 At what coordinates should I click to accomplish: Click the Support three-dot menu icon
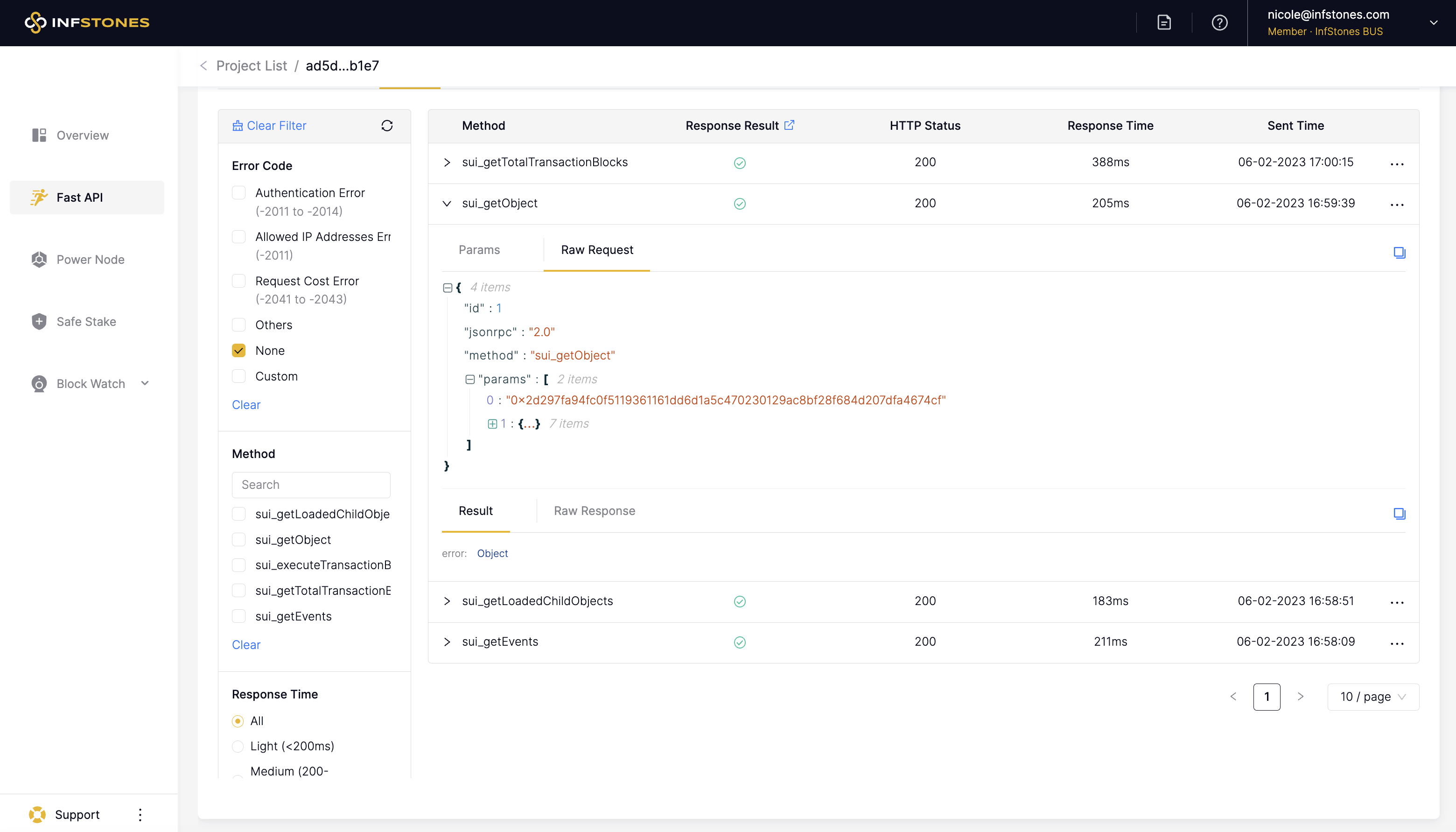point(140,814)
